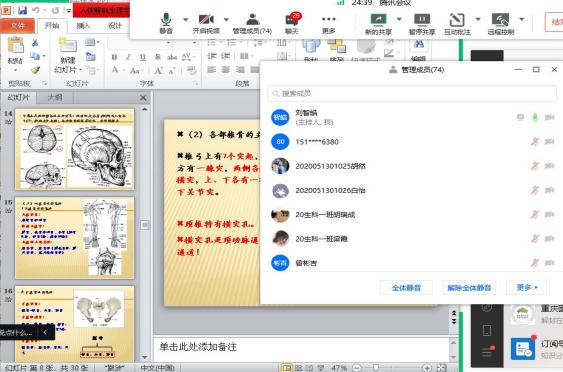Mute everyone with 全体静音
The image size is (563, 372).
coord(406,288)
